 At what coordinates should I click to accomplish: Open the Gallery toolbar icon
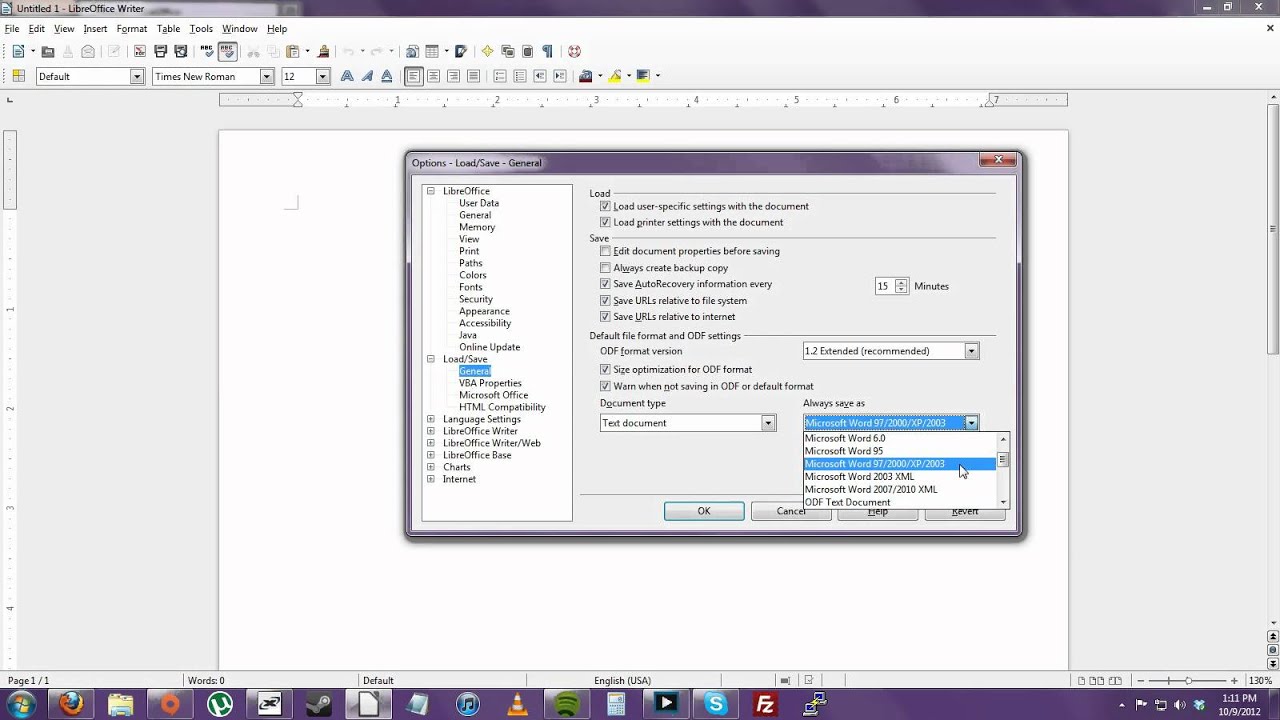507,51
